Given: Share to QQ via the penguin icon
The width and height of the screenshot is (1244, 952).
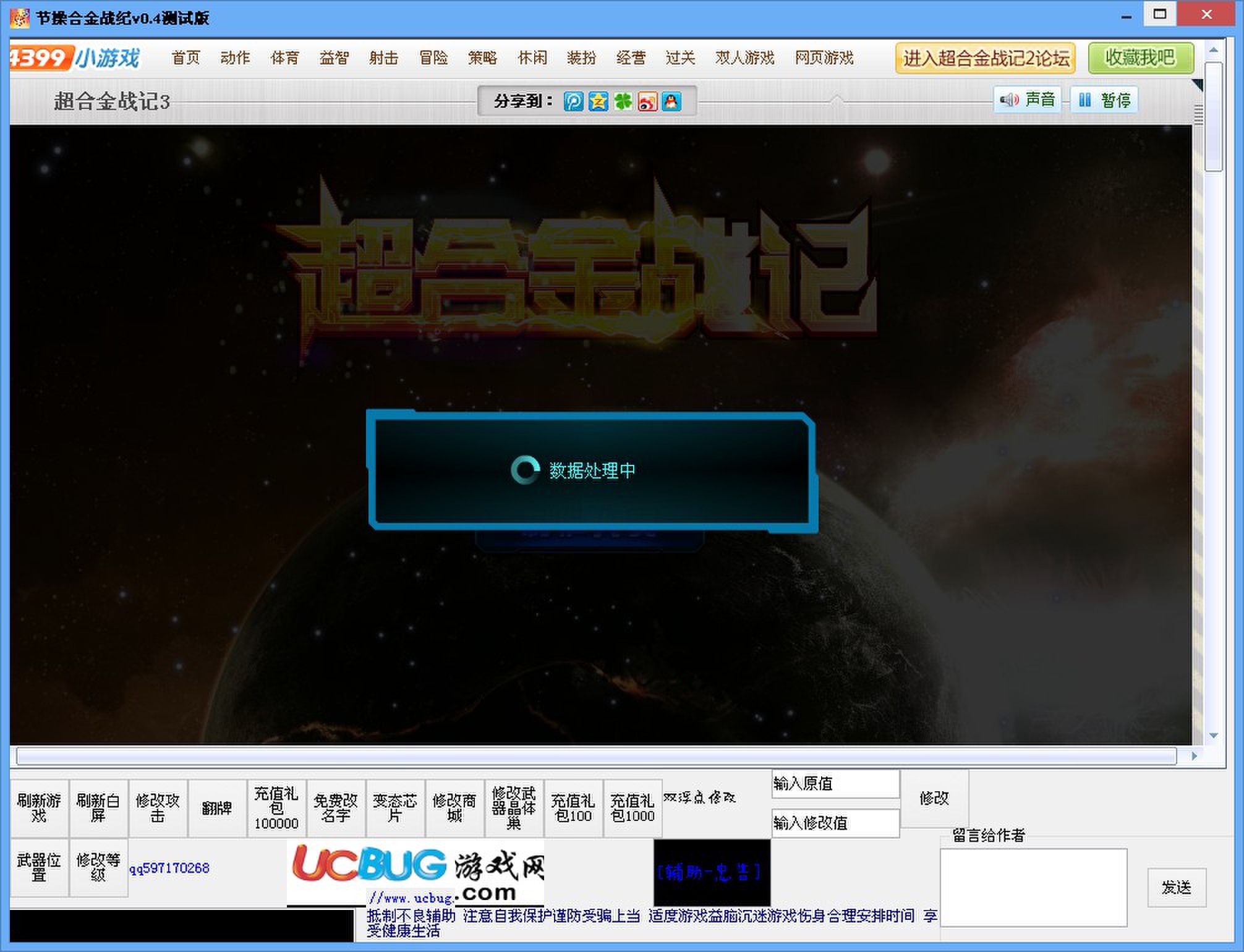Looking at the screenshot, I should (671, 101).
